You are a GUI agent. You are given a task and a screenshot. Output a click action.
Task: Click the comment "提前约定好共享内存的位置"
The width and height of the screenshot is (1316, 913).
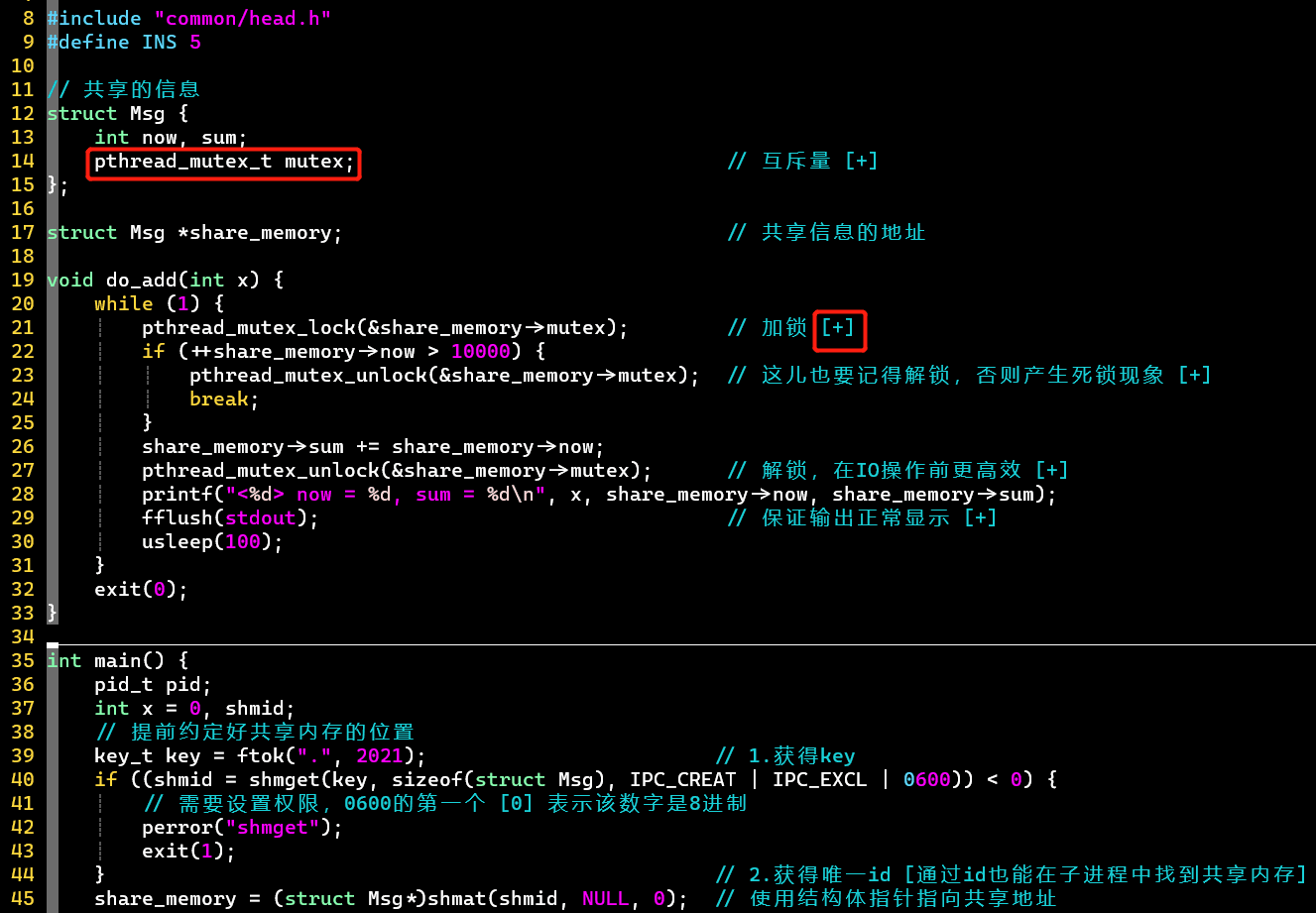pos(273,732)
